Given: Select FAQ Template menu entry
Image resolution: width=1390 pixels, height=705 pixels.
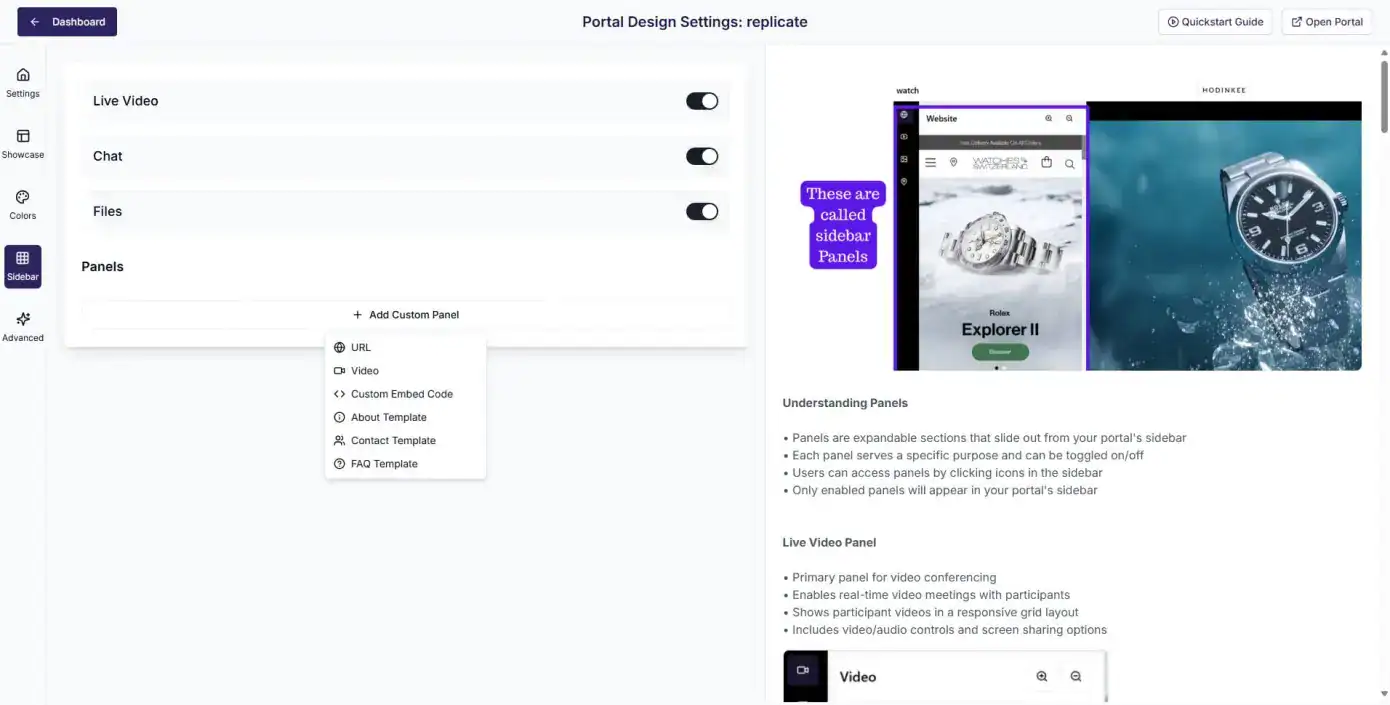Looking at the screenshot, I should (384, 464).
